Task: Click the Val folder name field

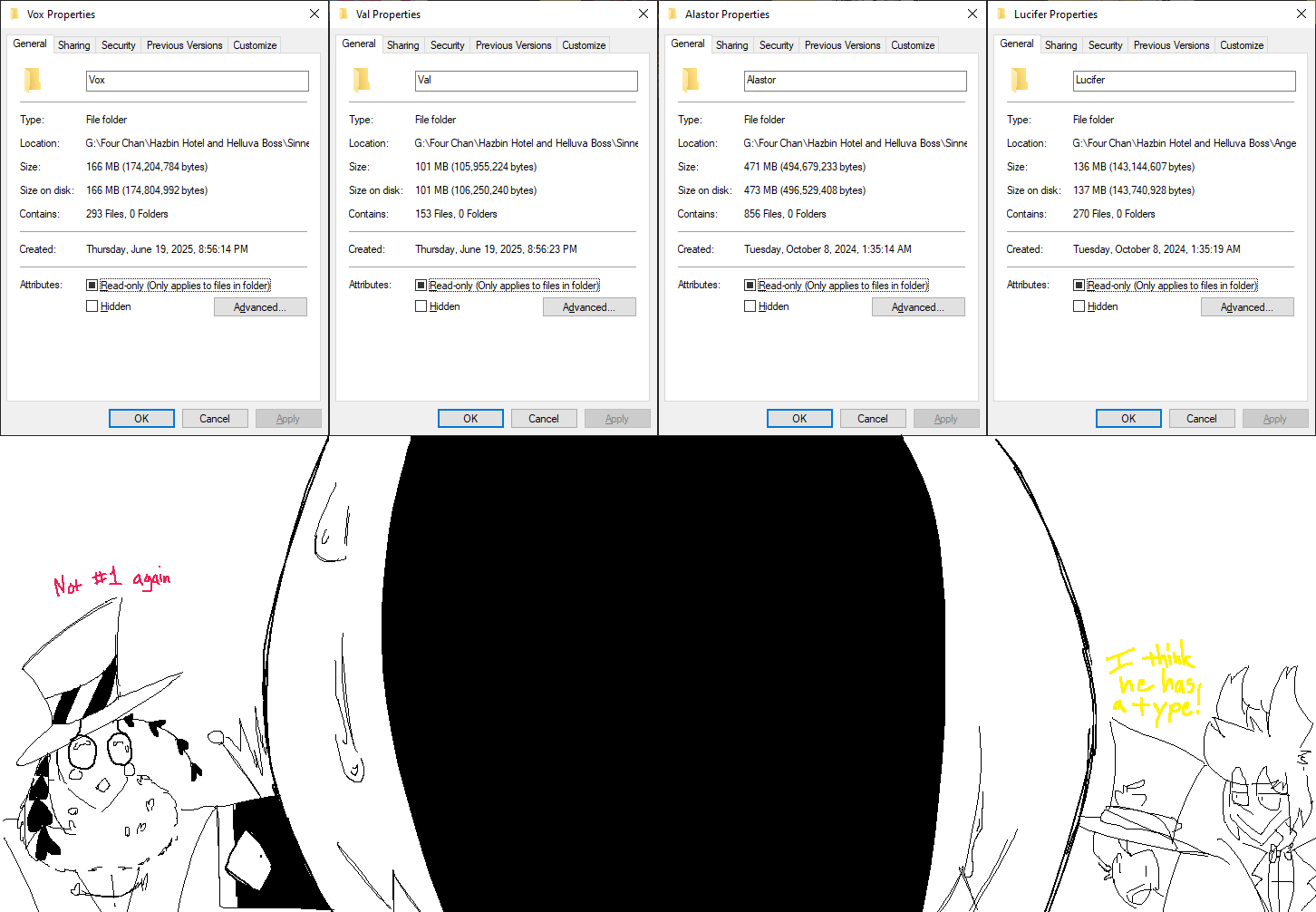Action: [x=527, y=81]
